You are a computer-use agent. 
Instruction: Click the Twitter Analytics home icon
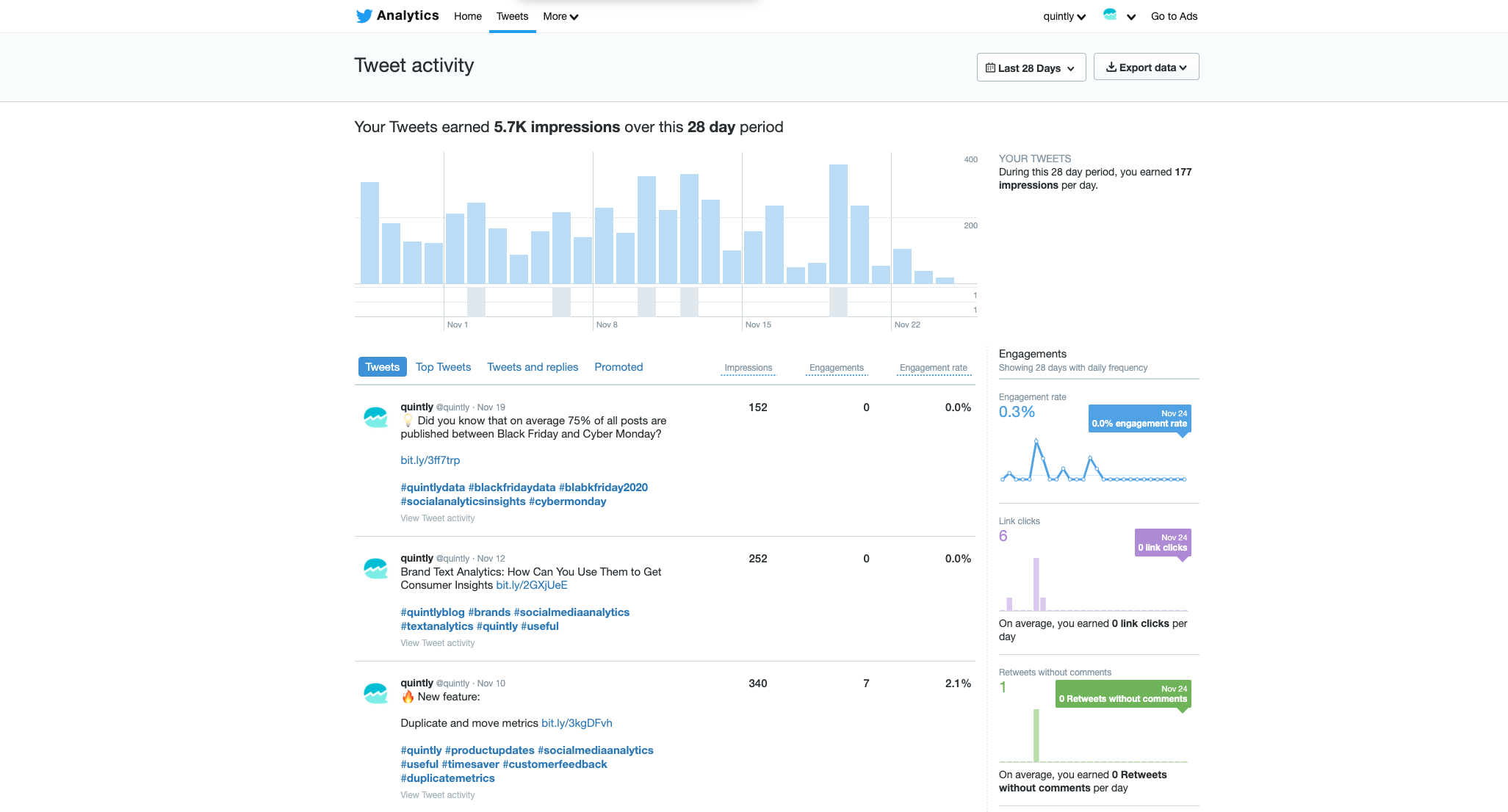[x=363, y=15]
